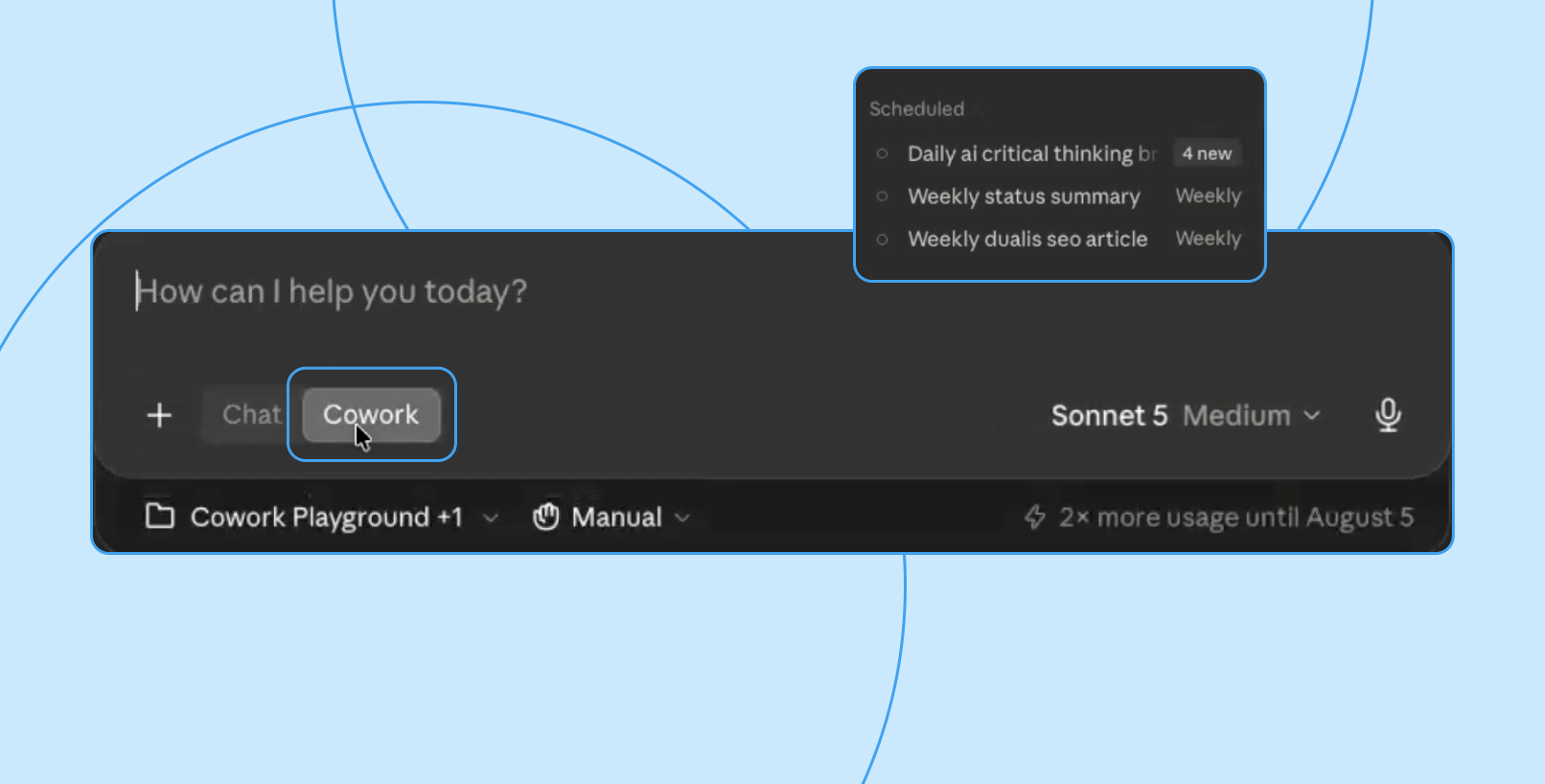Click Weekly label on dualis seo article row
The image size is (1545, 784).
click(x=1208, y=239)
